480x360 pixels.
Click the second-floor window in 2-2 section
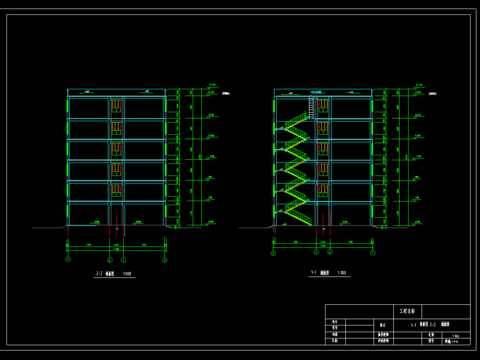click(116, 190)
